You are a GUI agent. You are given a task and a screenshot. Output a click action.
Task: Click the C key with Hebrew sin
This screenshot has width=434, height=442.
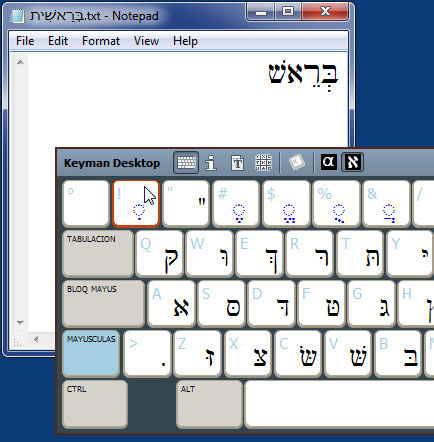[298, 354]
